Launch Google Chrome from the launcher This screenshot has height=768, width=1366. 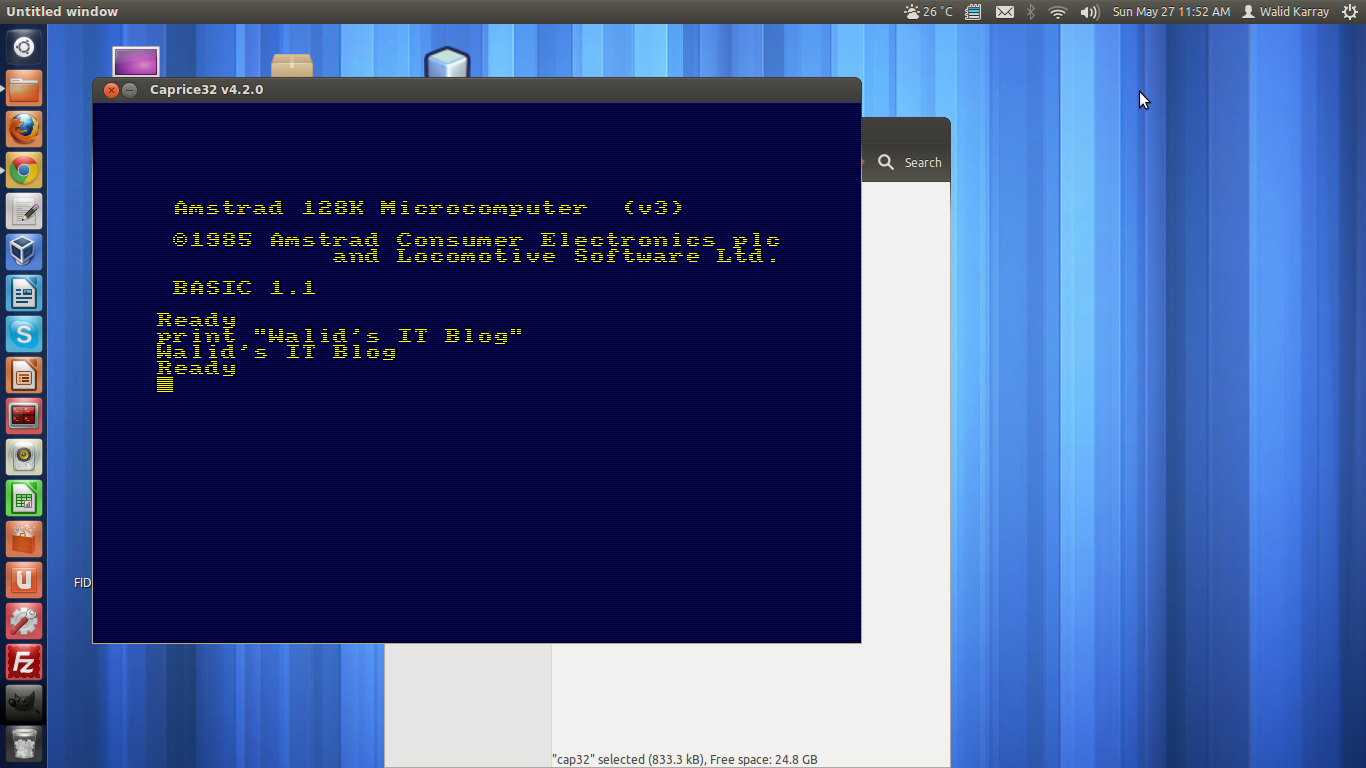click(24, 170)
